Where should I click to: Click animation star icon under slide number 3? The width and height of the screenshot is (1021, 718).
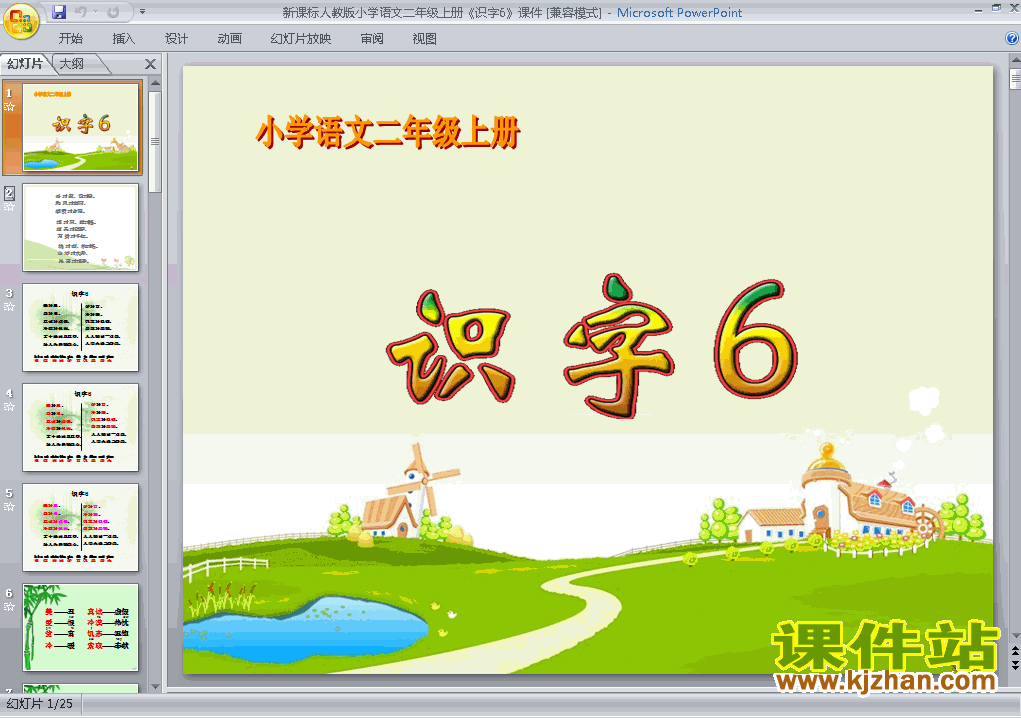click(9, 307)
